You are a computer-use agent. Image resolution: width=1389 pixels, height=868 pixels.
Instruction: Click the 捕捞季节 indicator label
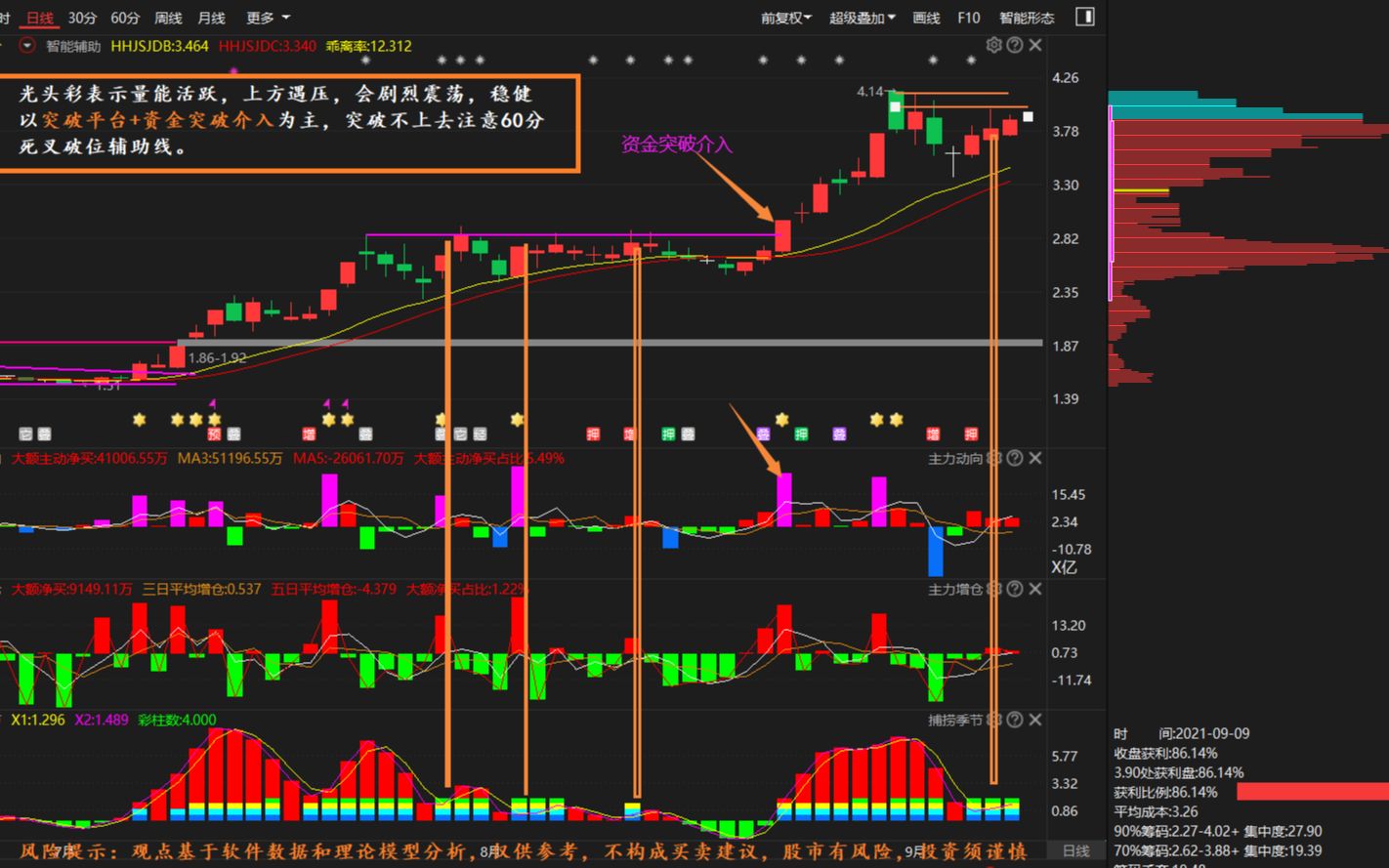point(954,720)
